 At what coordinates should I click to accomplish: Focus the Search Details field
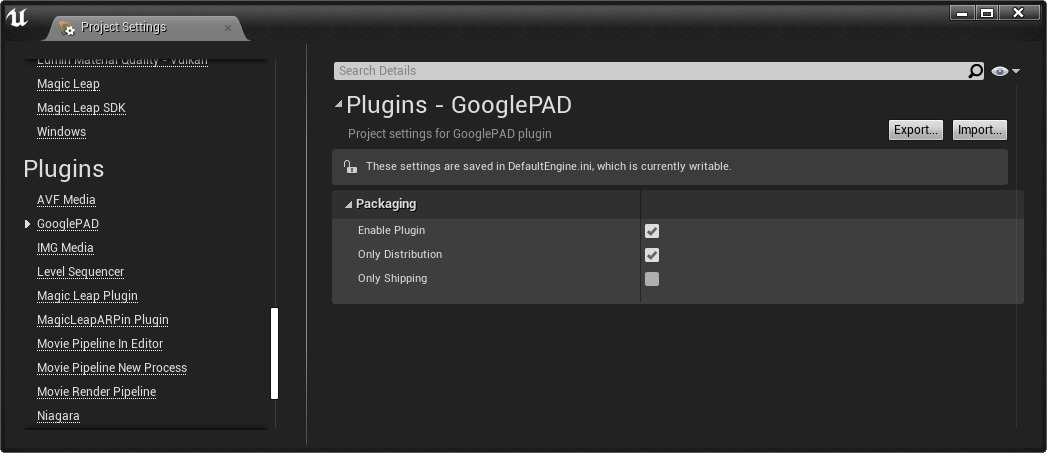[x=650, y=71]
